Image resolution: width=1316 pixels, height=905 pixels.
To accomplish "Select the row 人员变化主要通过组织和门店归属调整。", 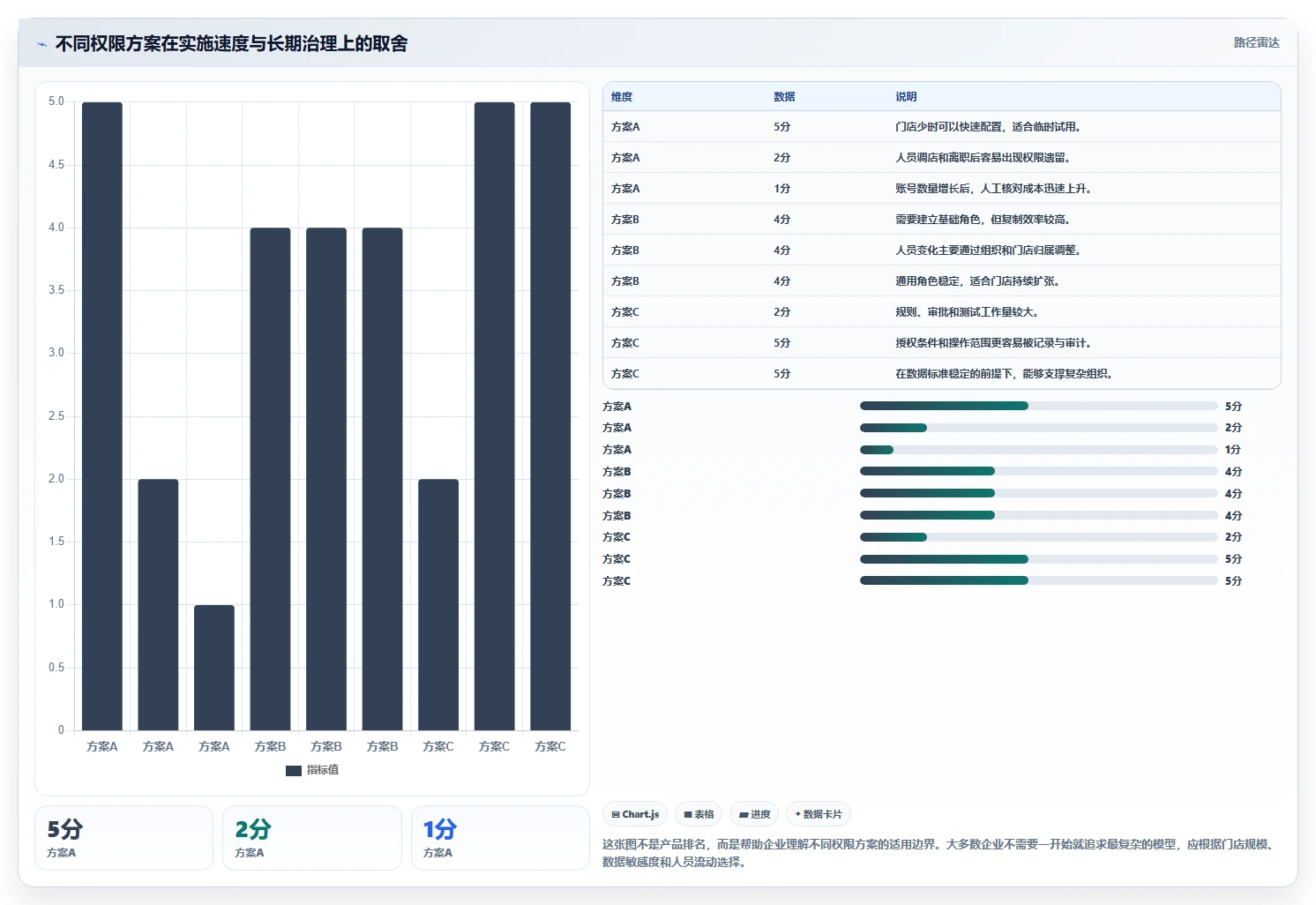I will click(941, 251).
